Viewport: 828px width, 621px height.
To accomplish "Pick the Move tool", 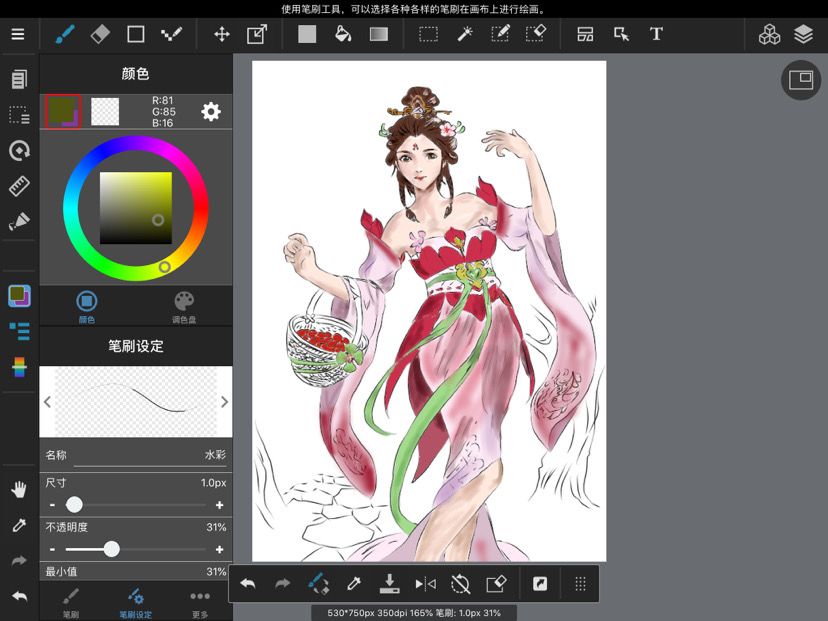I will tap(222, 34).
